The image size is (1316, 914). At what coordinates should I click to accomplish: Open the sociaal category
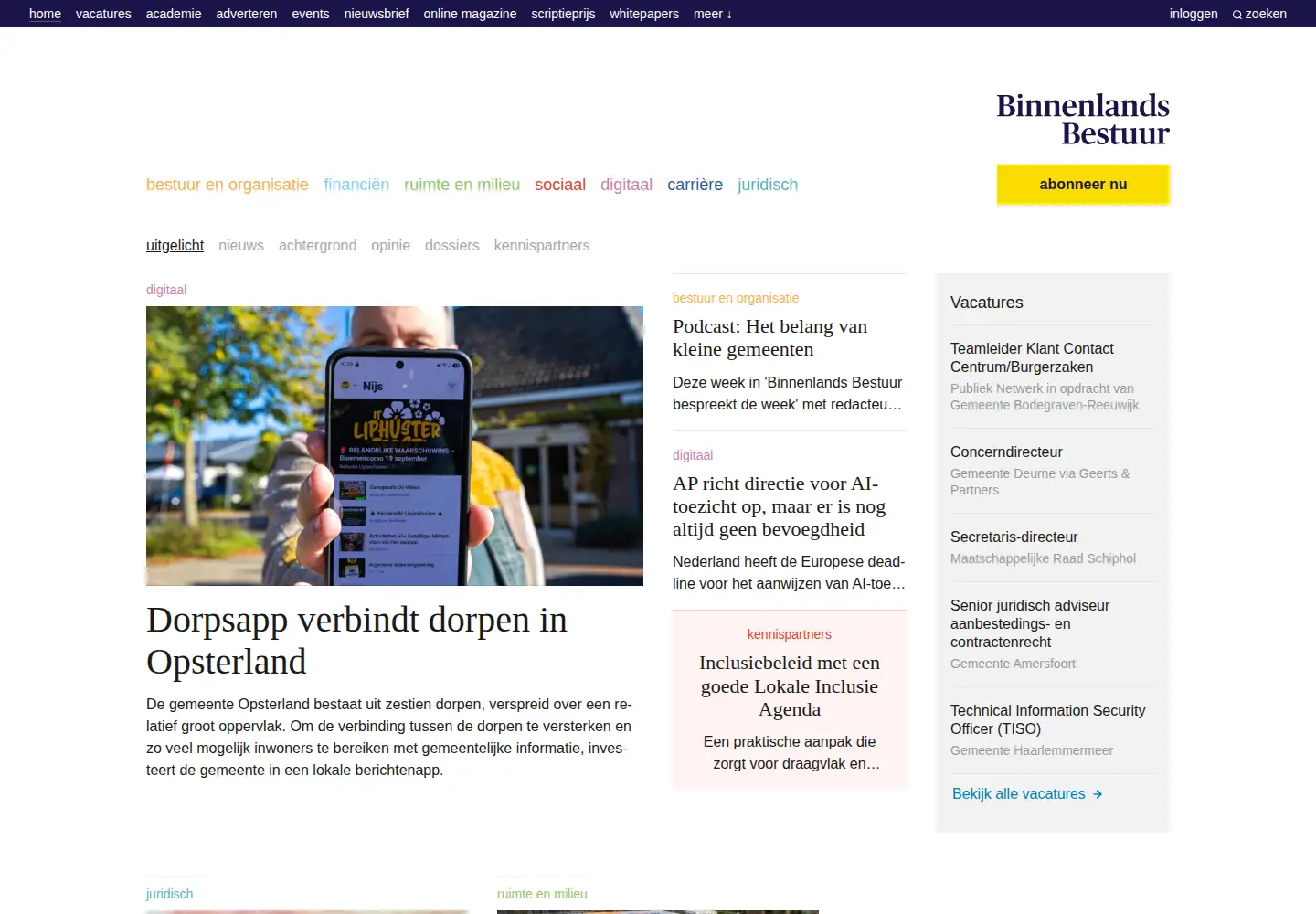[x=560, y=185]
